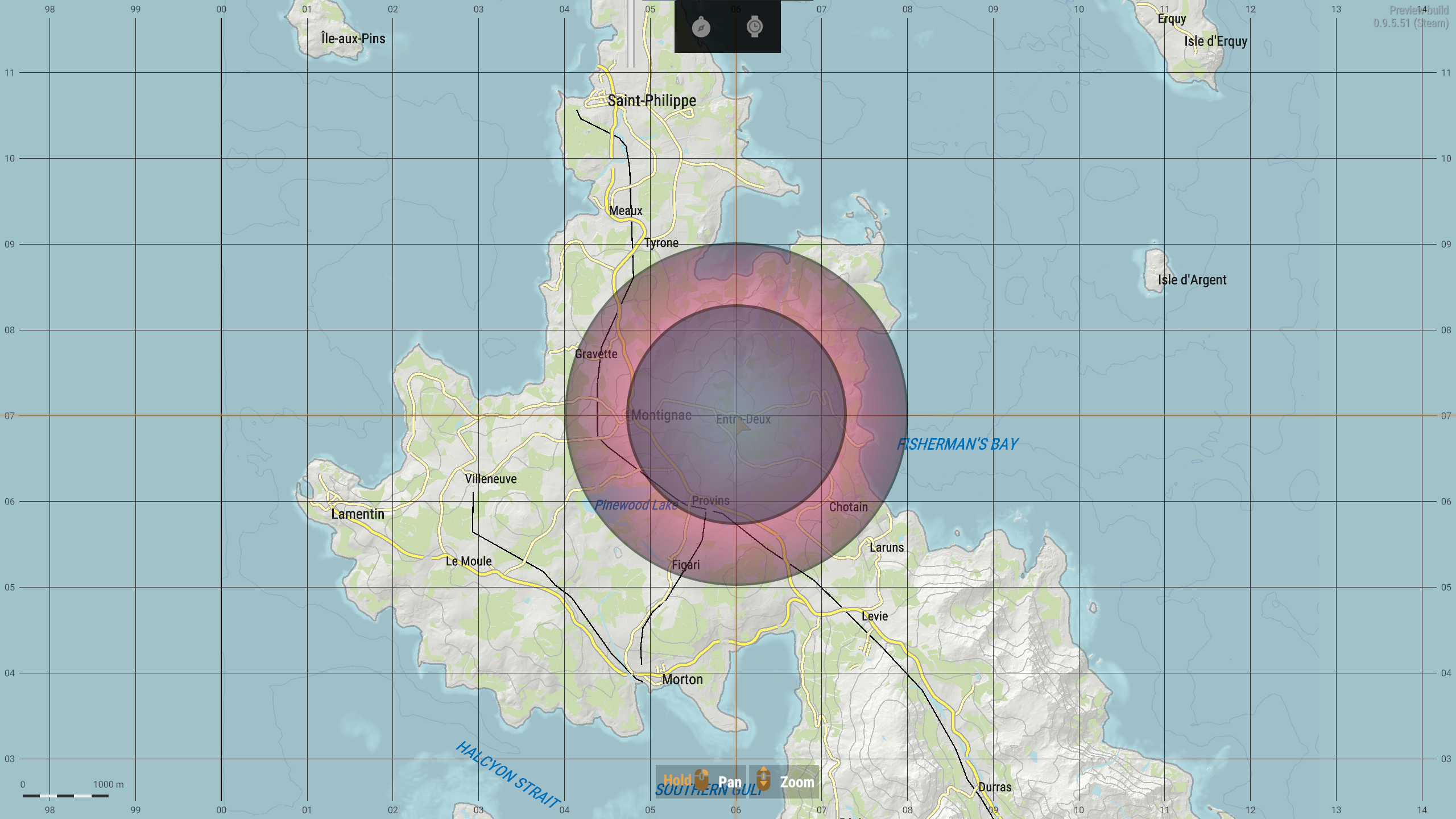
Task: Click the Pan control hint label
Action: tap(730, 783)
